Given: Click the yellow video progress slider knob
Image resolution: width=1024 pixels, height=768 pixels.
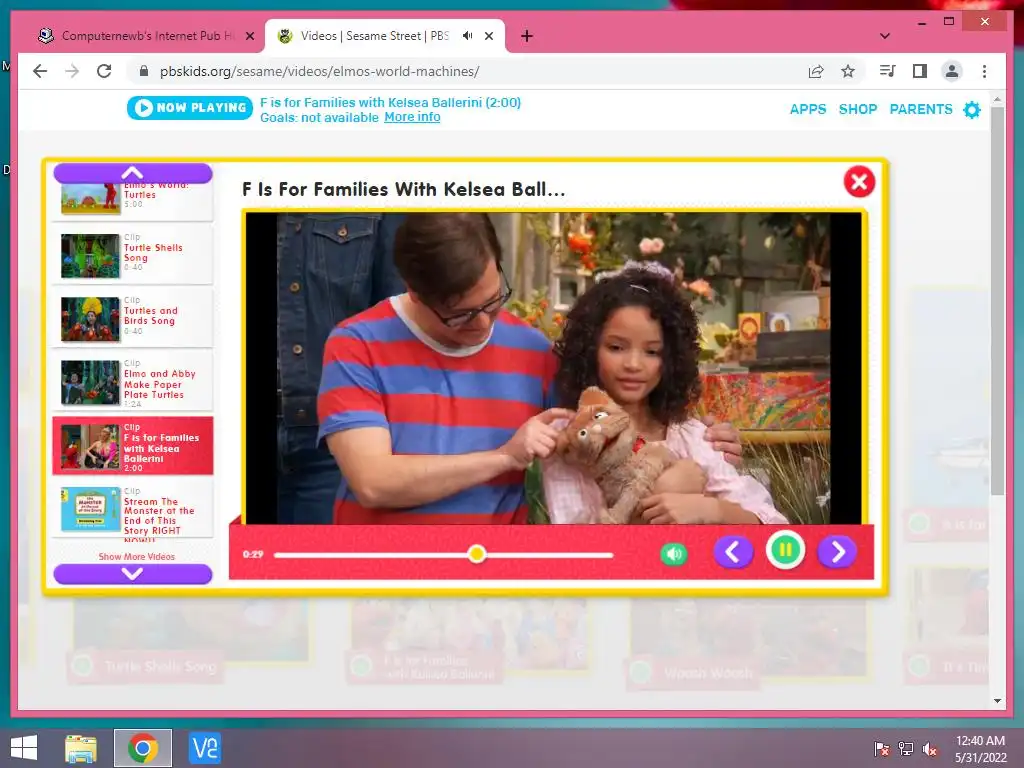Looking at the screenshot, I should [x=477, y=554].
